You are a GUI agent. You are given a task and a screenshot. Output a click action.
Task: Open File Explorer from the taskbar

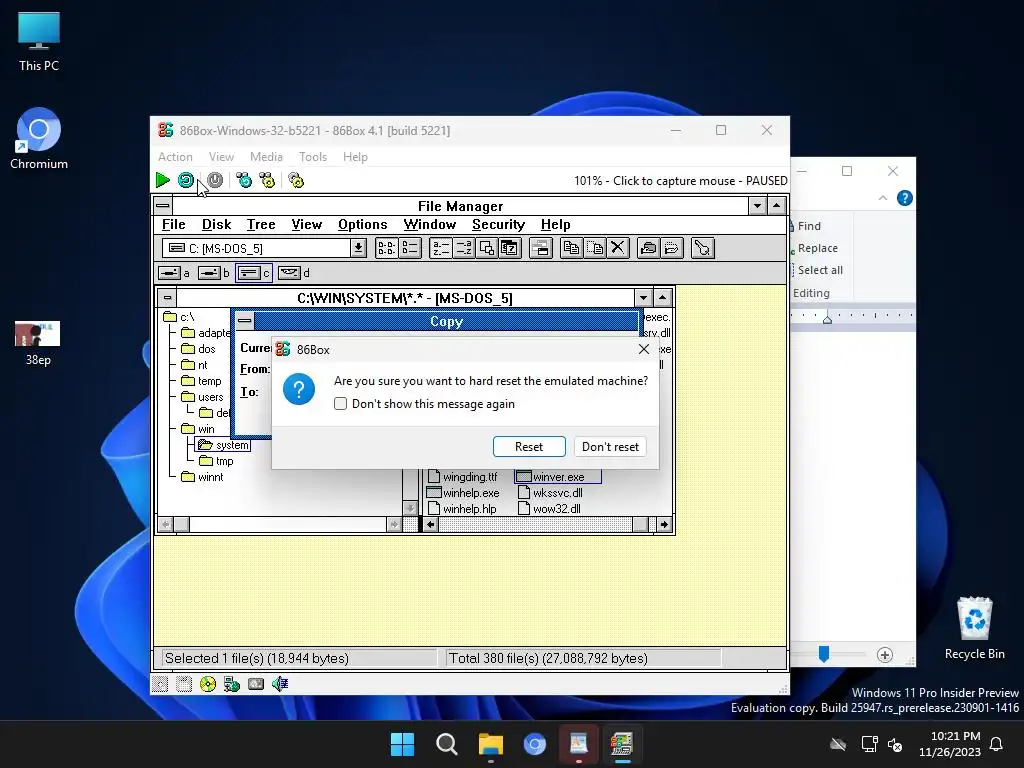(x=490, y=744)
